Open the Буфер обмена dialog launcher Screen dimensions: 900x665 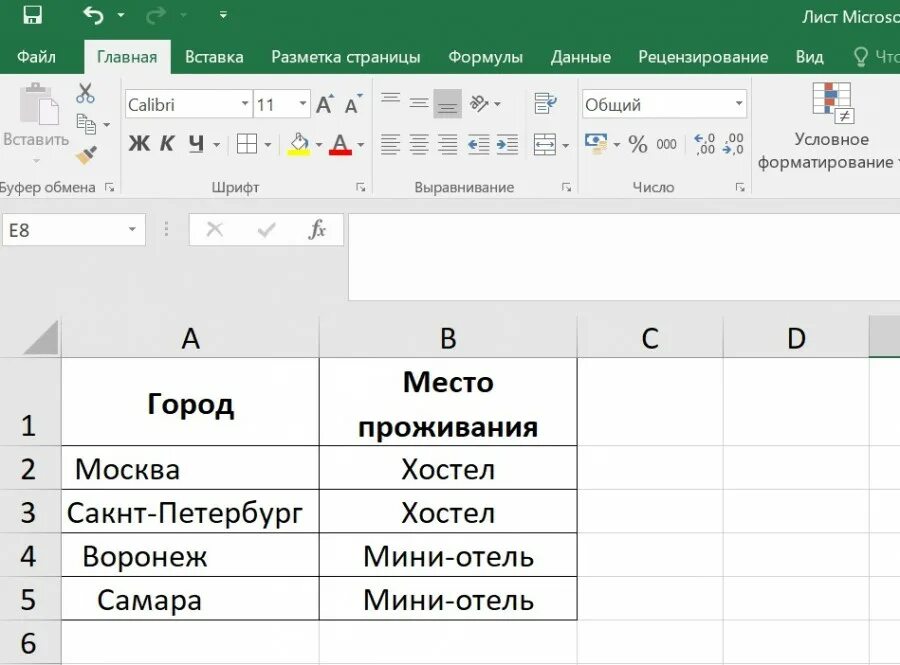(x=109, y=187)
